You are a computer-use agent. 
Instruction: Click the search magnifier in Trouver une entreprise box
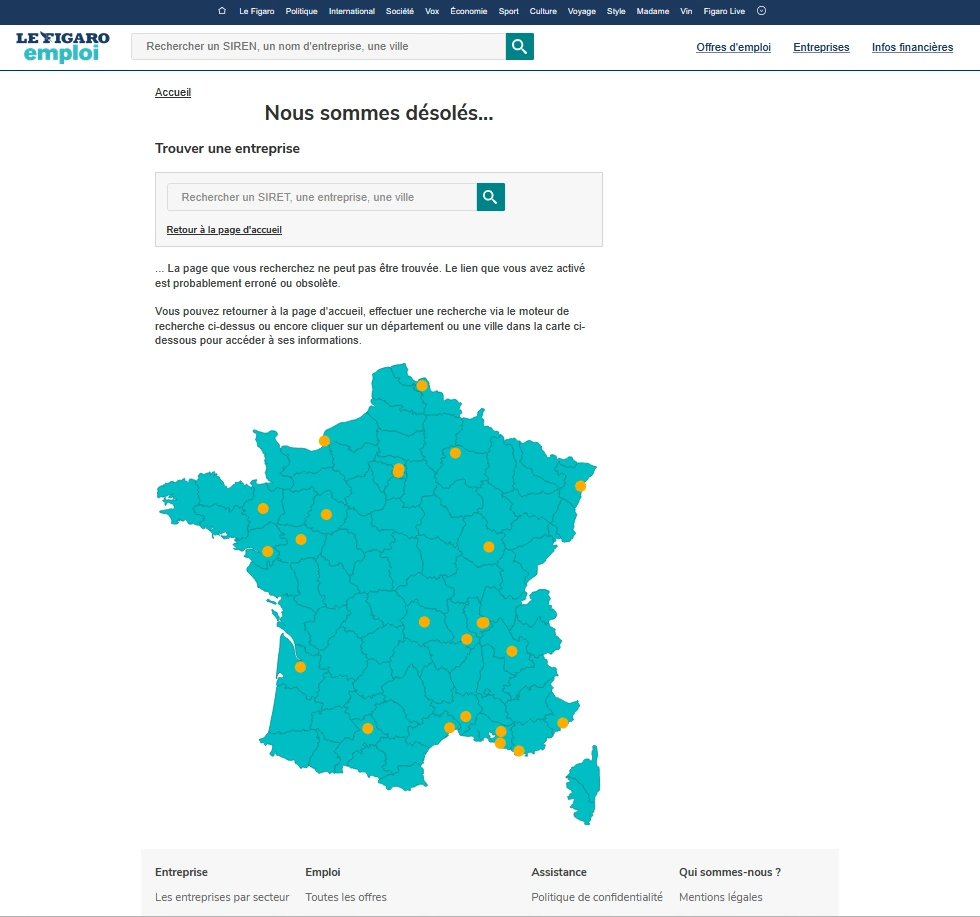pos(491,197)
